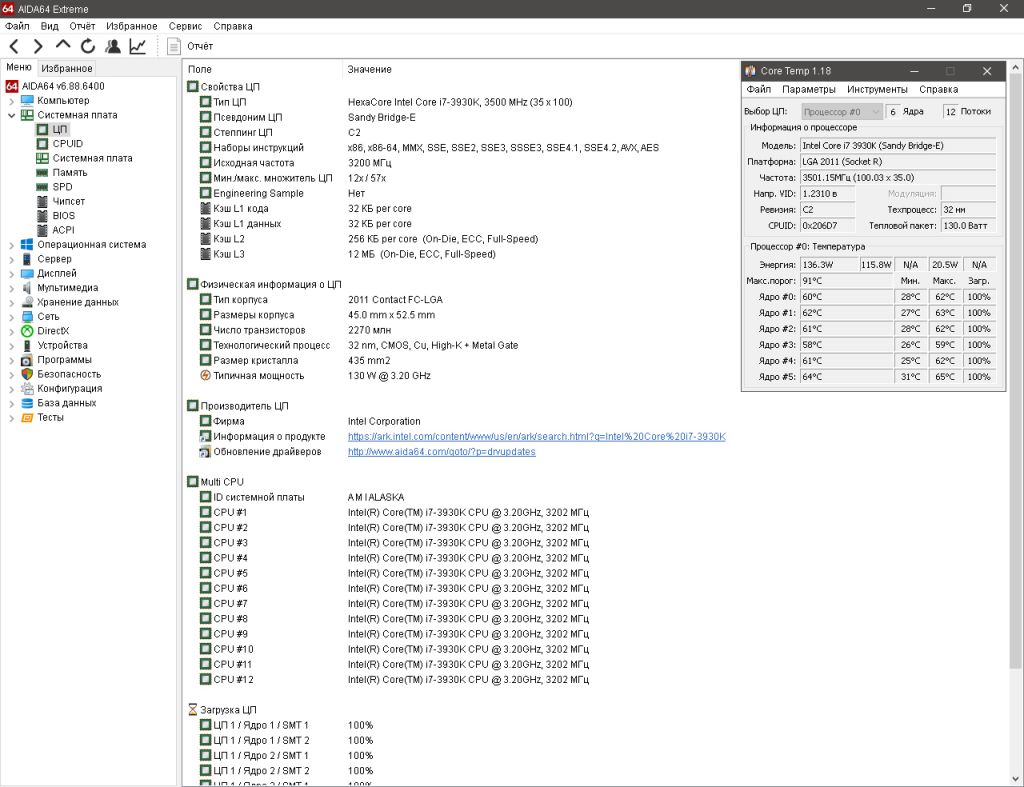Click the DirectX icon in the tree

[27, 331]
